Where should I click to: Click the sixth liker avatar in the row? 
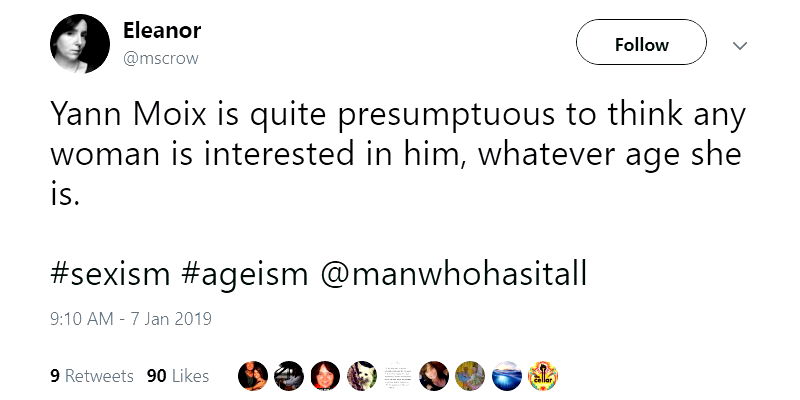pyautogui.click(x=433, y=376)
